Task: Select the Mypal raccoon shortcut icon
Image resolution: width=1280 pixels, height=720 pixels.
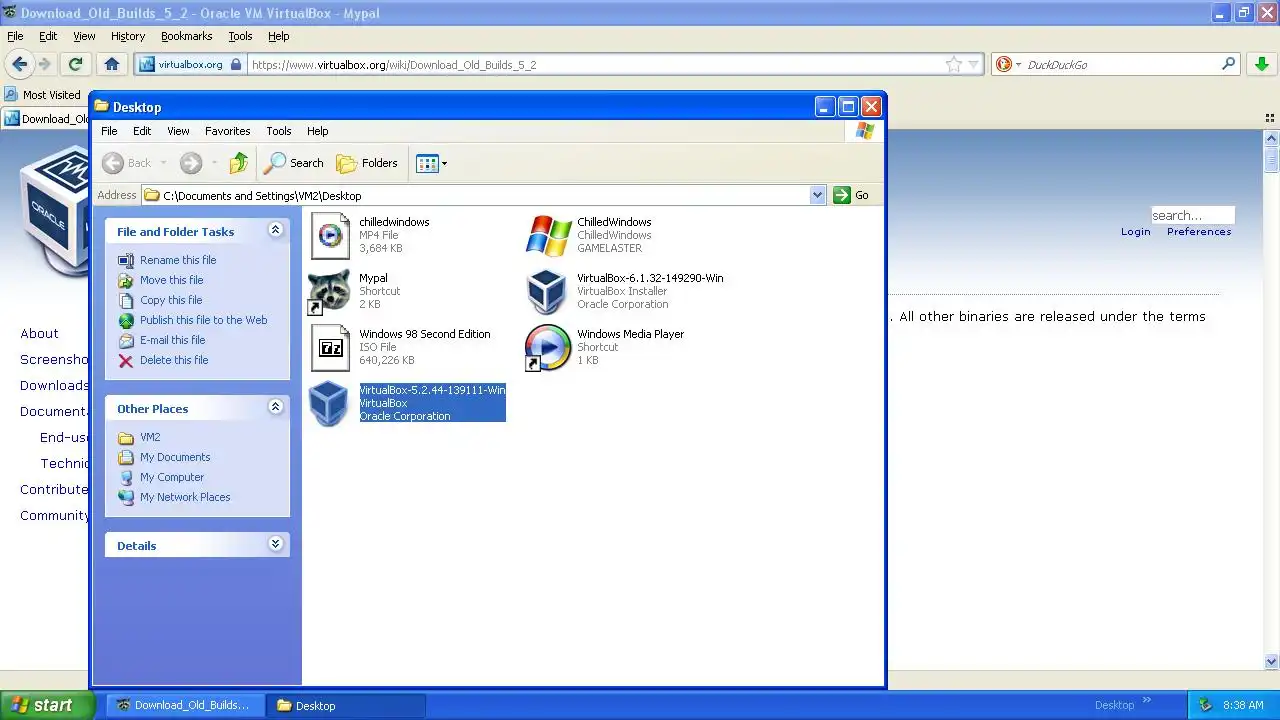Action: 329,291
